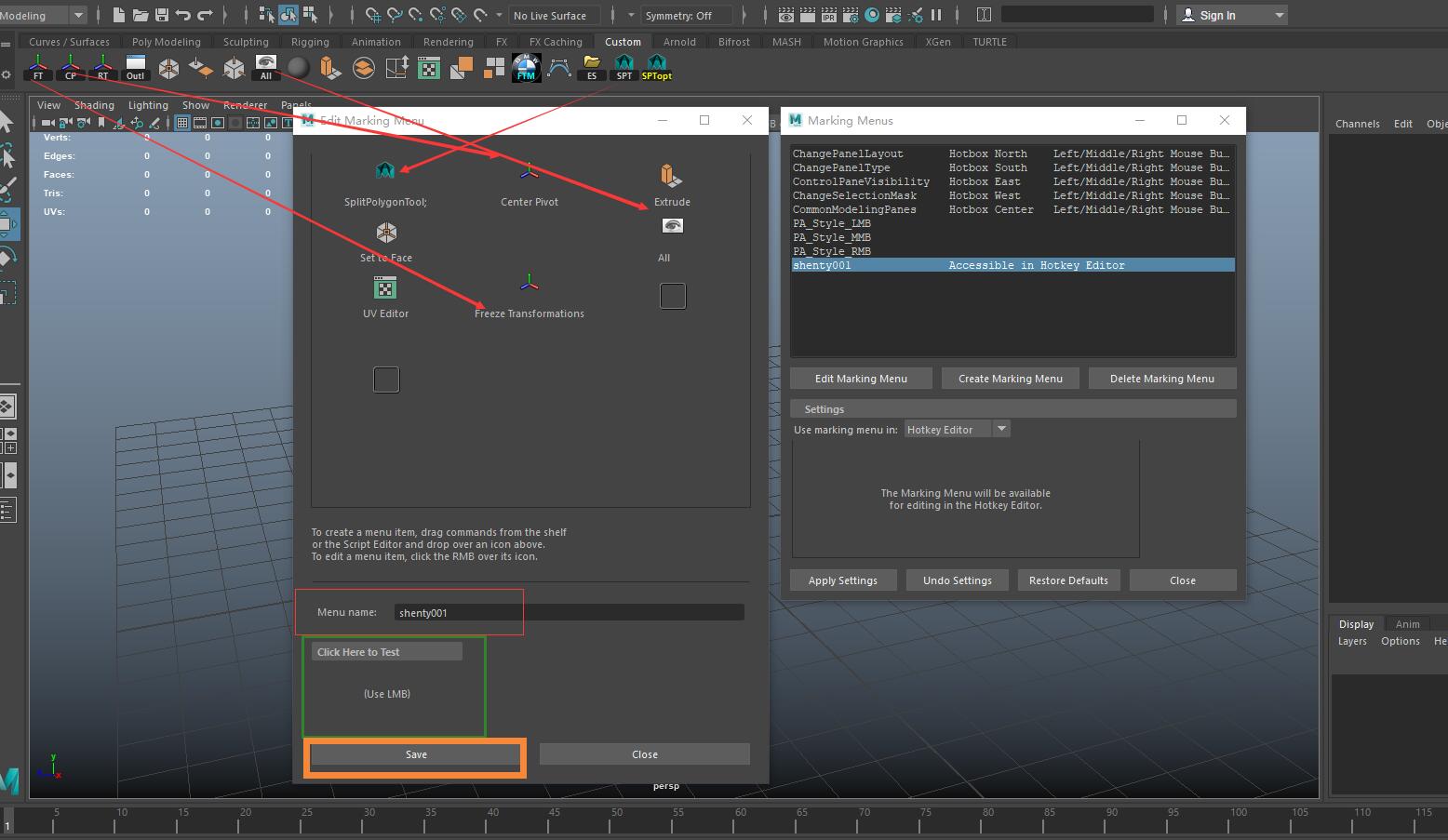Toggle snap to points magnet icon
1448x840 pixels.
416,15
